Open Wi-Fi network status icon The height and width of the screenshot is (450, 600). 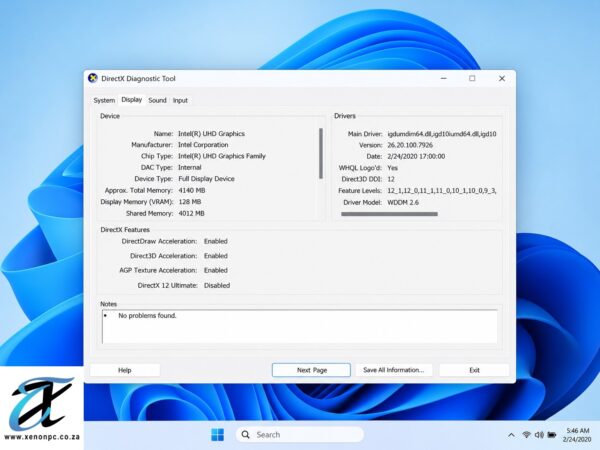click(526, 435)
